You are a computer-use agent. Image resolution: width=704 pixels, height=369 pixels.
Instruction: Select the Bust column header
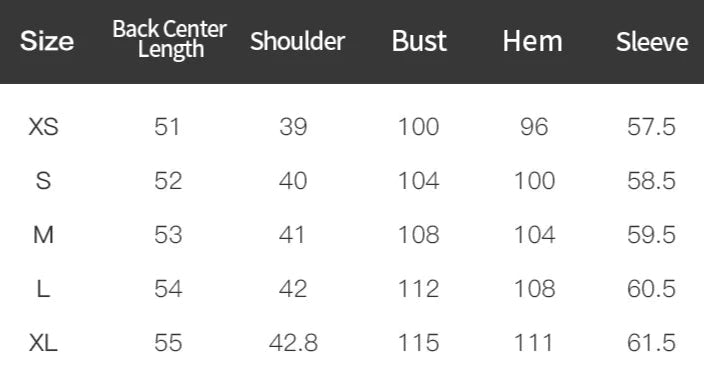click(419, 41)
